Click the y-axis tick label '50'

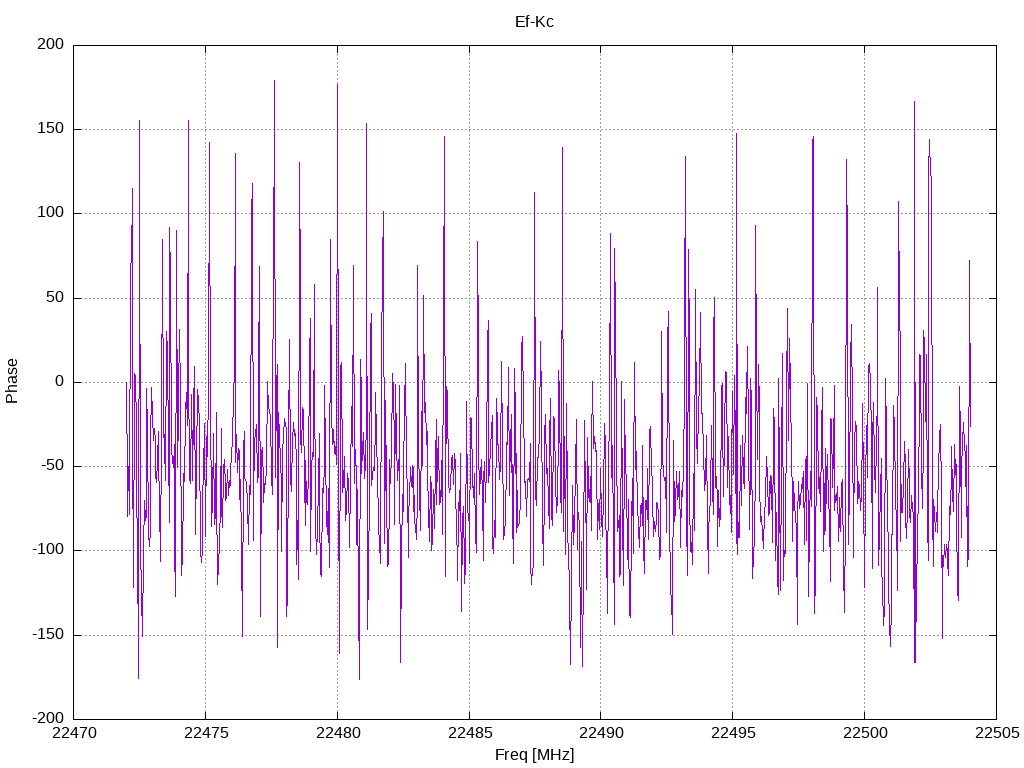tap(56, 297)
